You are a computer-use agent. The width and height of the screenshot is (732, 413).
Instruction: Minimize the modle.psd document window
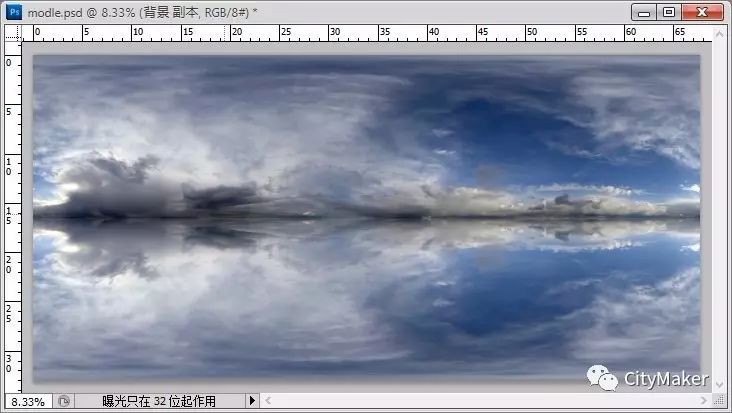644,12
